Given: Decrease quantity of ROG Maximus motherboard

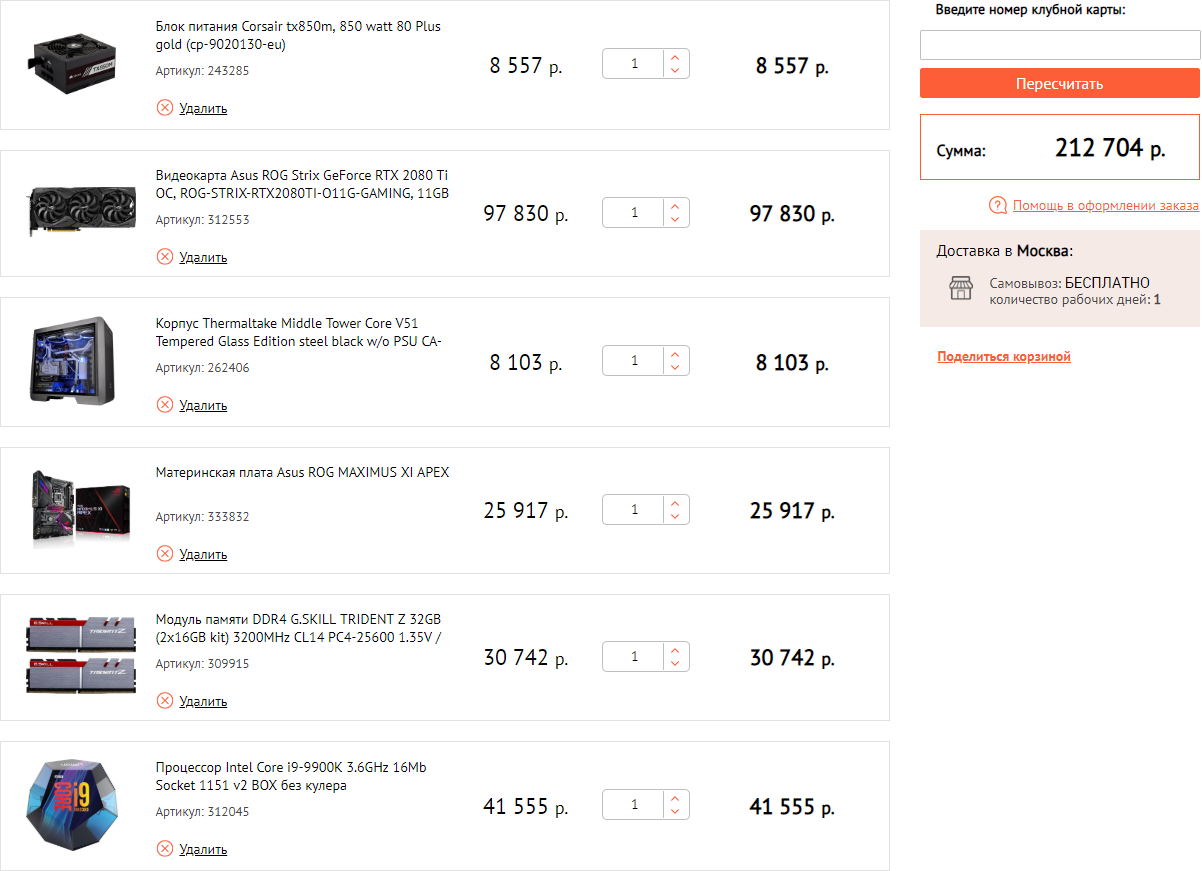Looking at the screenshot, I should tap(675, 516).
